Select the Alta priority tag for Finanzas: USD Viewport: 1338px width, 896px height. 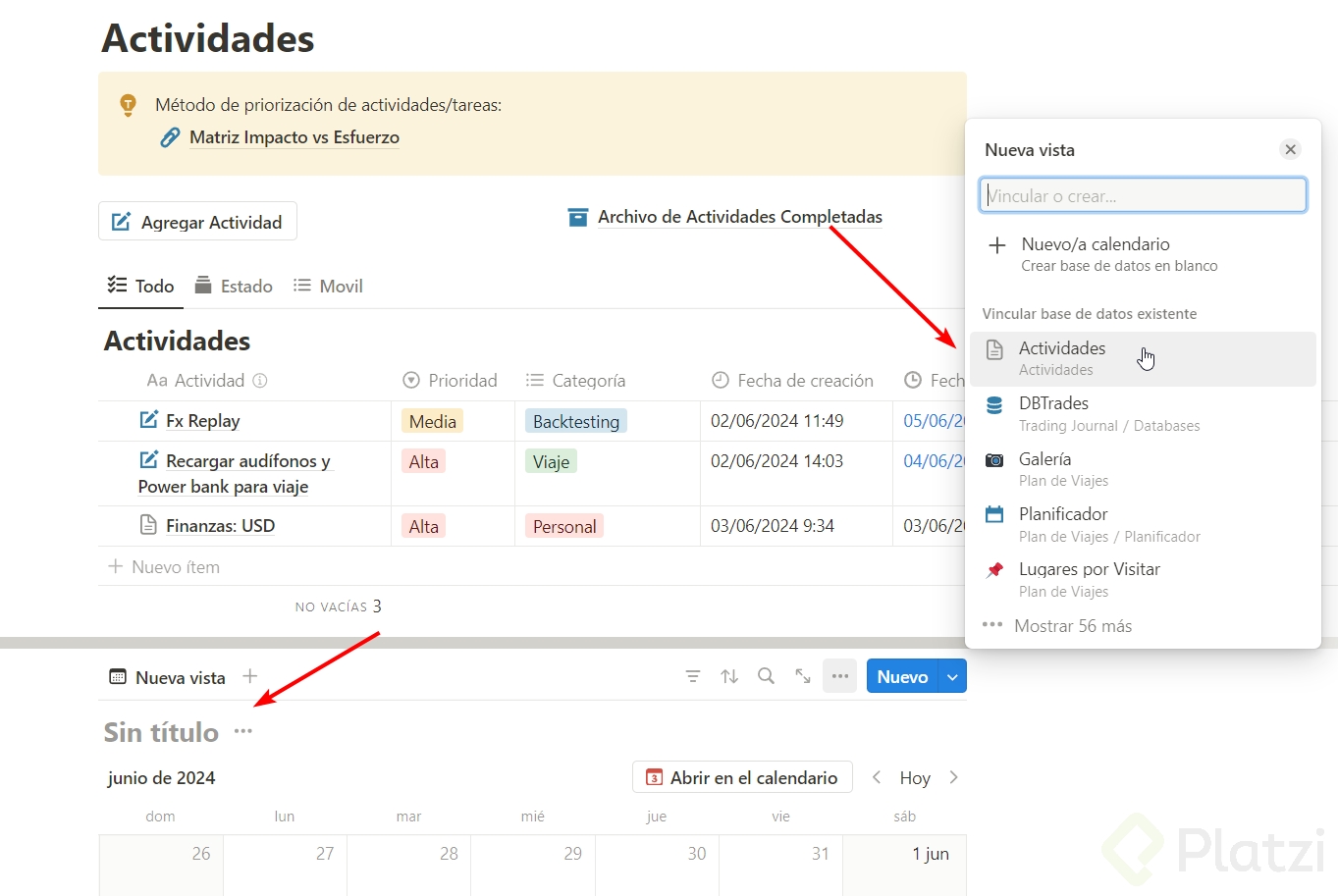(x=424, y=526)
